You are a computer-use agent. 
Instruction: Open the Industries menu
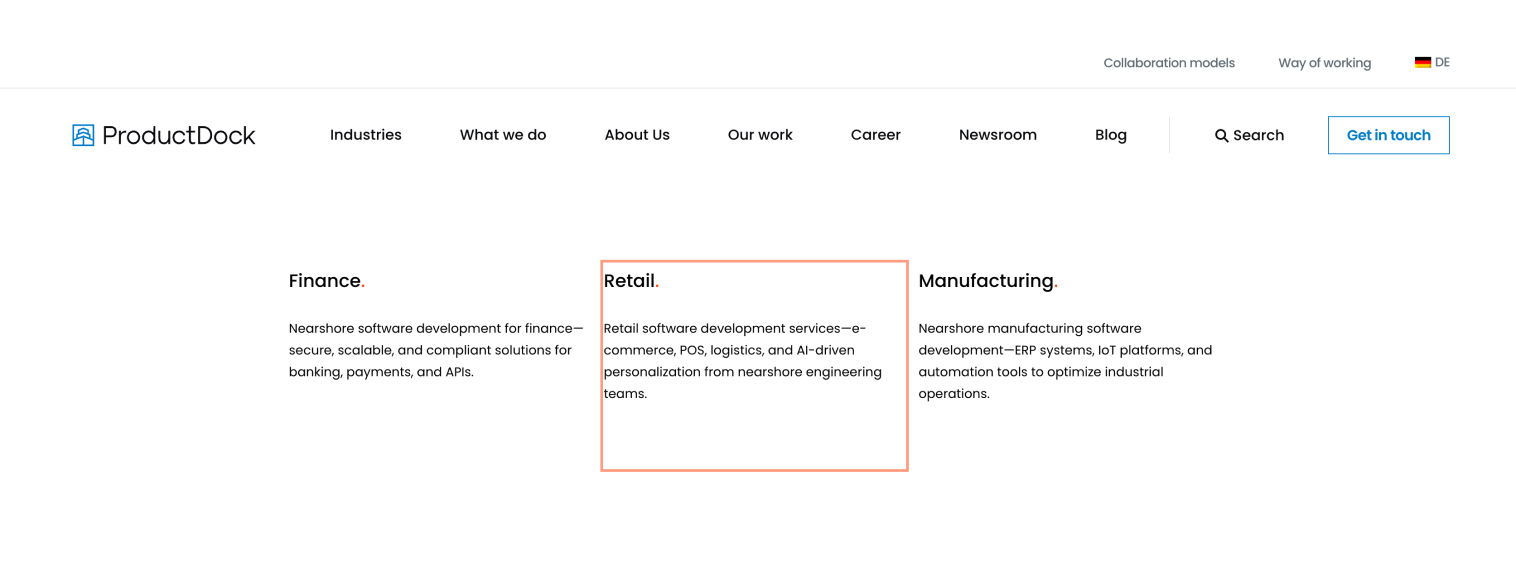pyautogui.click(x=365, y=135)
